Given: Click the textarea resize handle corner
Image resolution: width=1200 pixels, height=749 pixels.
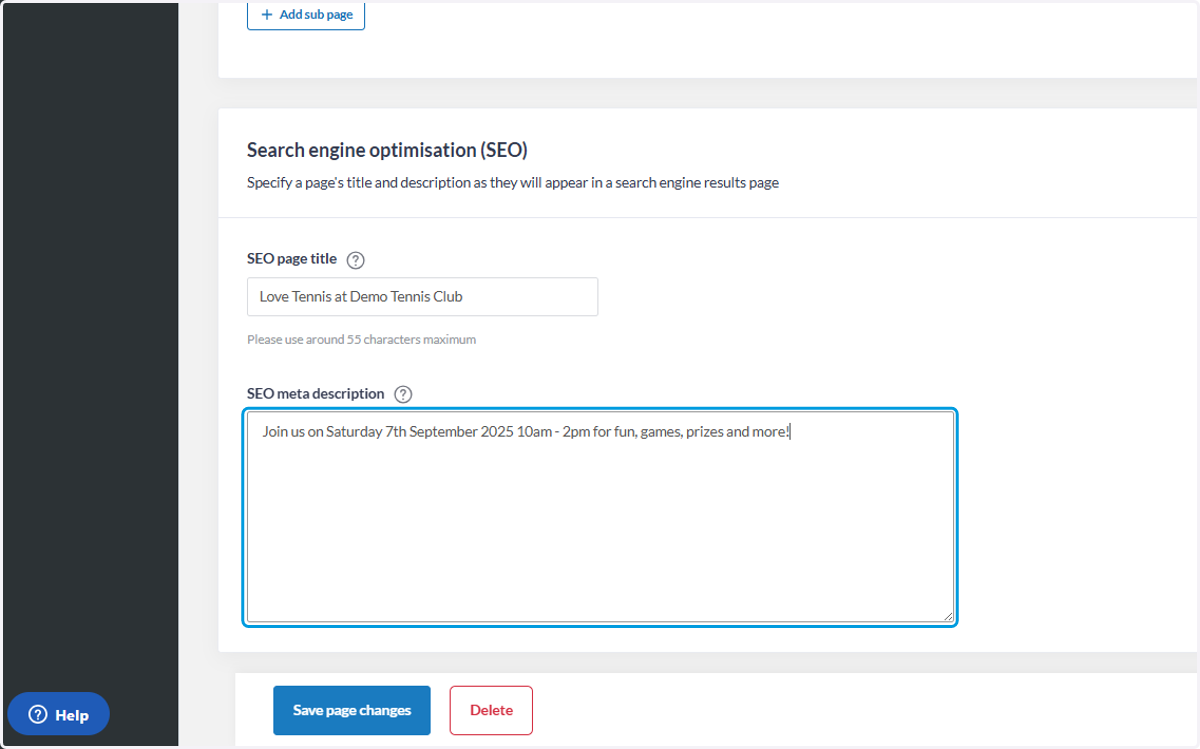Looking at the screenshot, I should [947, 616].
